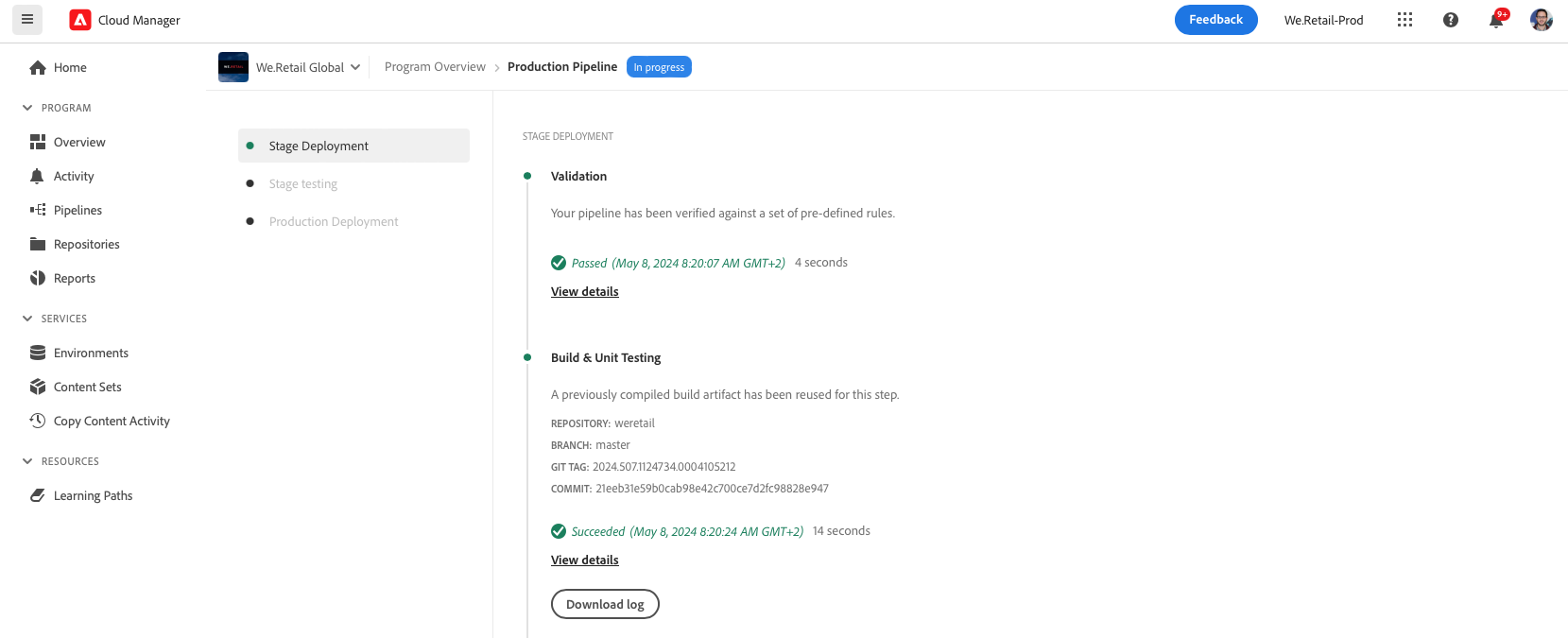Screen dimensions: 1568x638
Task: Click the Build & Unit Testing timeline dot
Action: [x=527, y=357]
